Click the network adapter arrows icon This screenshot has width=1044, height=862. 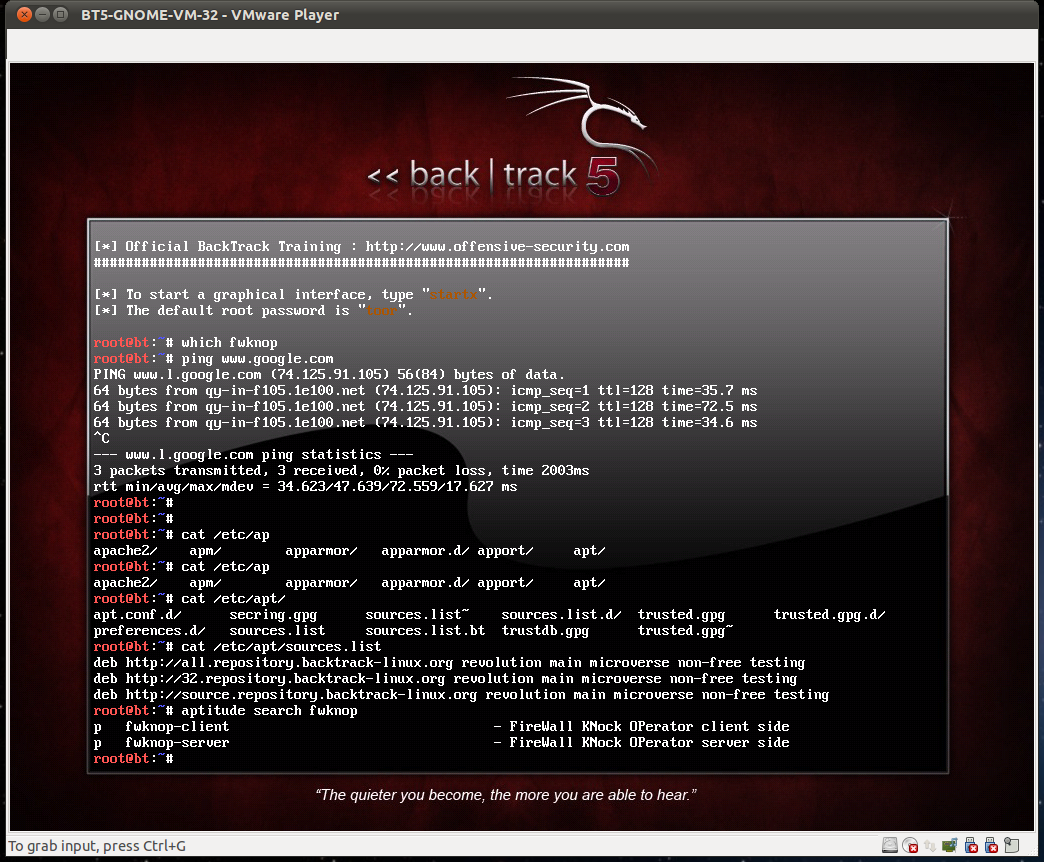coord(929,845)
